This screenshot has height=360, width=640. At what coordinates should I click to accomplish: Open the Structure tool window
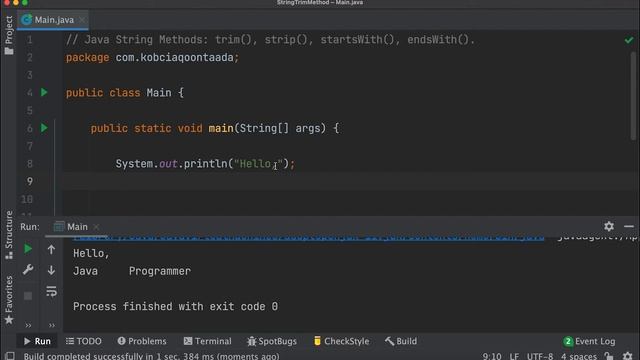click(x=9, y=235)
